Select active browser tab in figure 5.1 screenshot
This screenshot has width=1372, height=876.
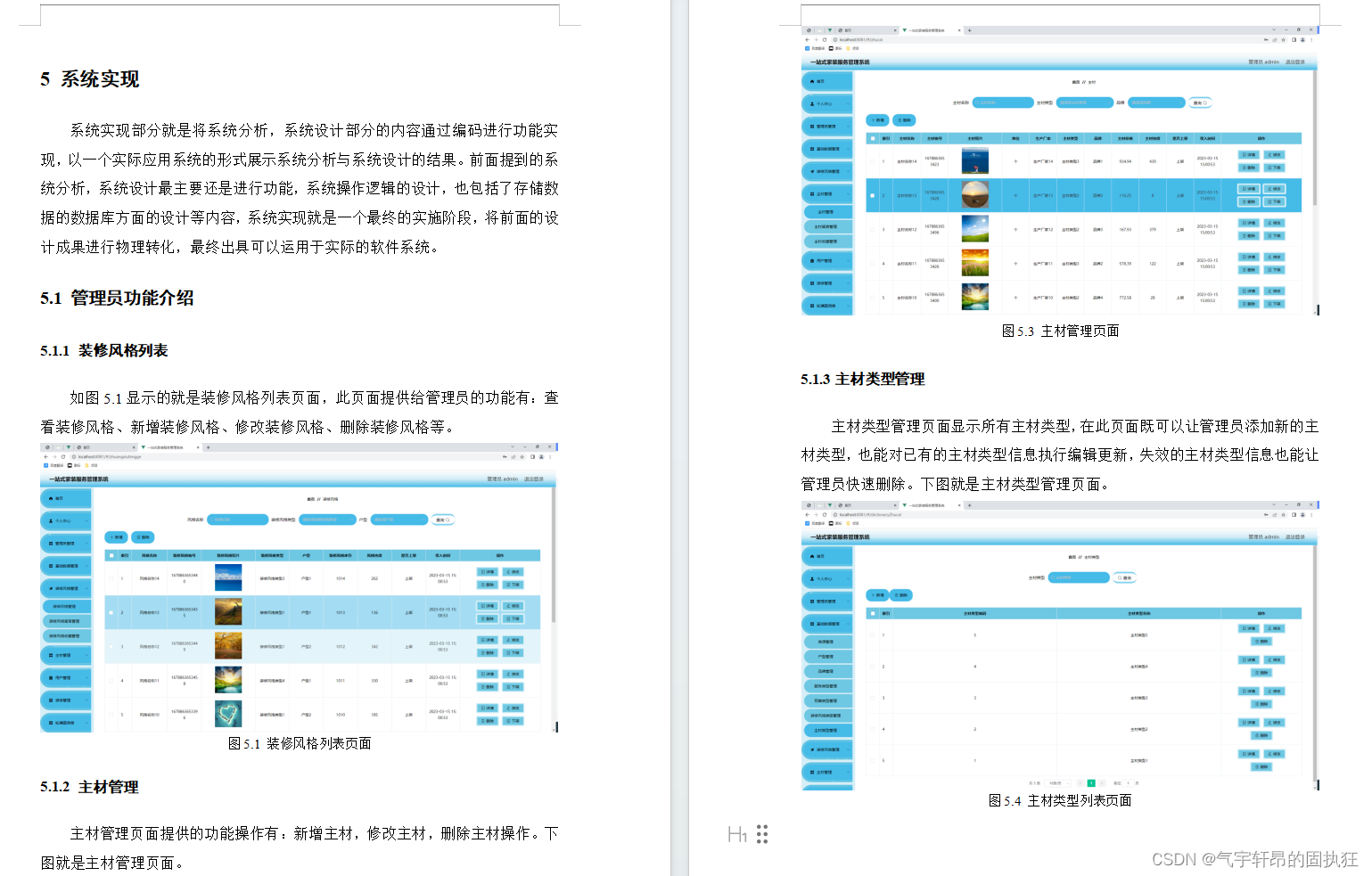[x=168, y=447]
